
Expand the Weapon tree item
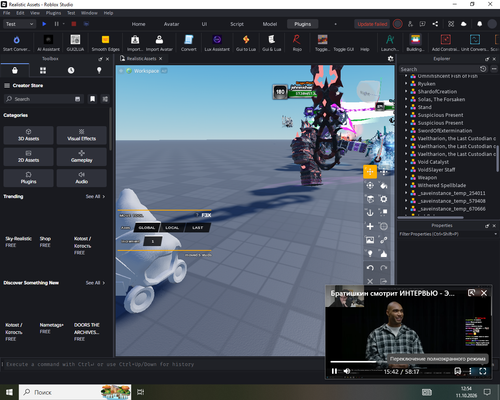pos(406,177)
